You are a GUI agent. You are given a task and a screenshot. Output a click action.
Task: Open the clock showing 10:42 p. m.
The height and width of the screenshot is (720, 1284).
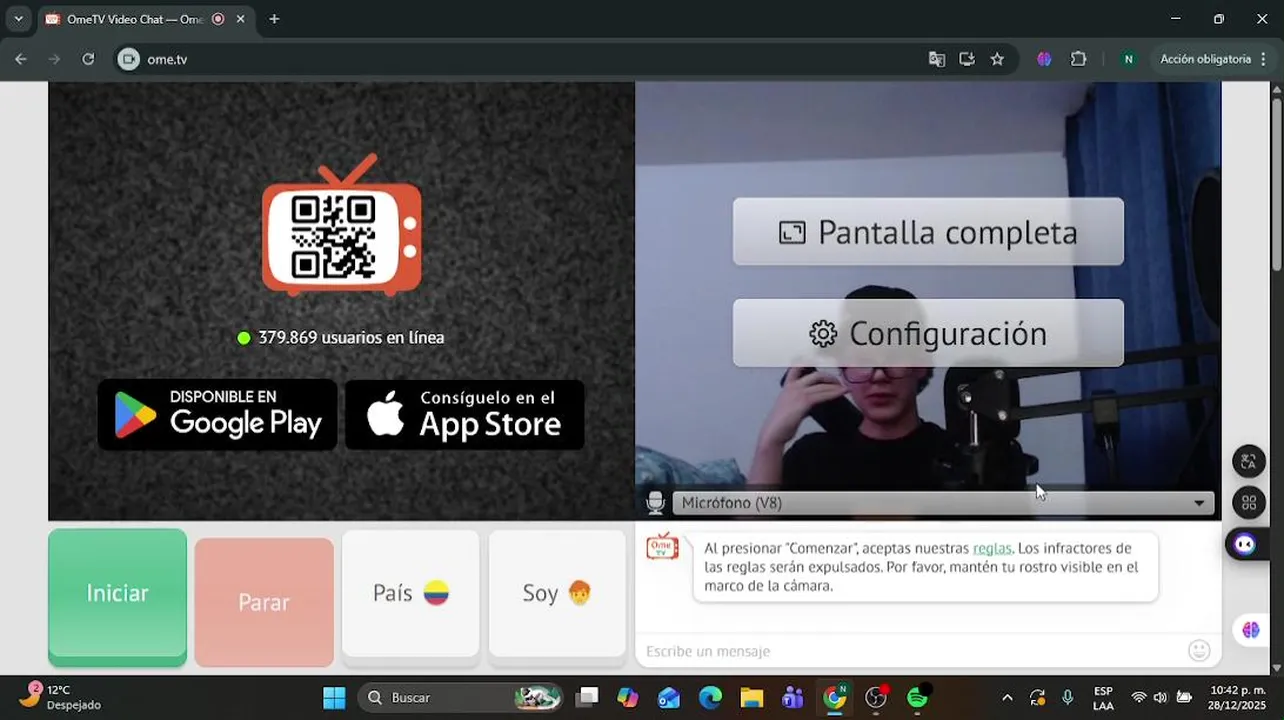(1238, 698)
